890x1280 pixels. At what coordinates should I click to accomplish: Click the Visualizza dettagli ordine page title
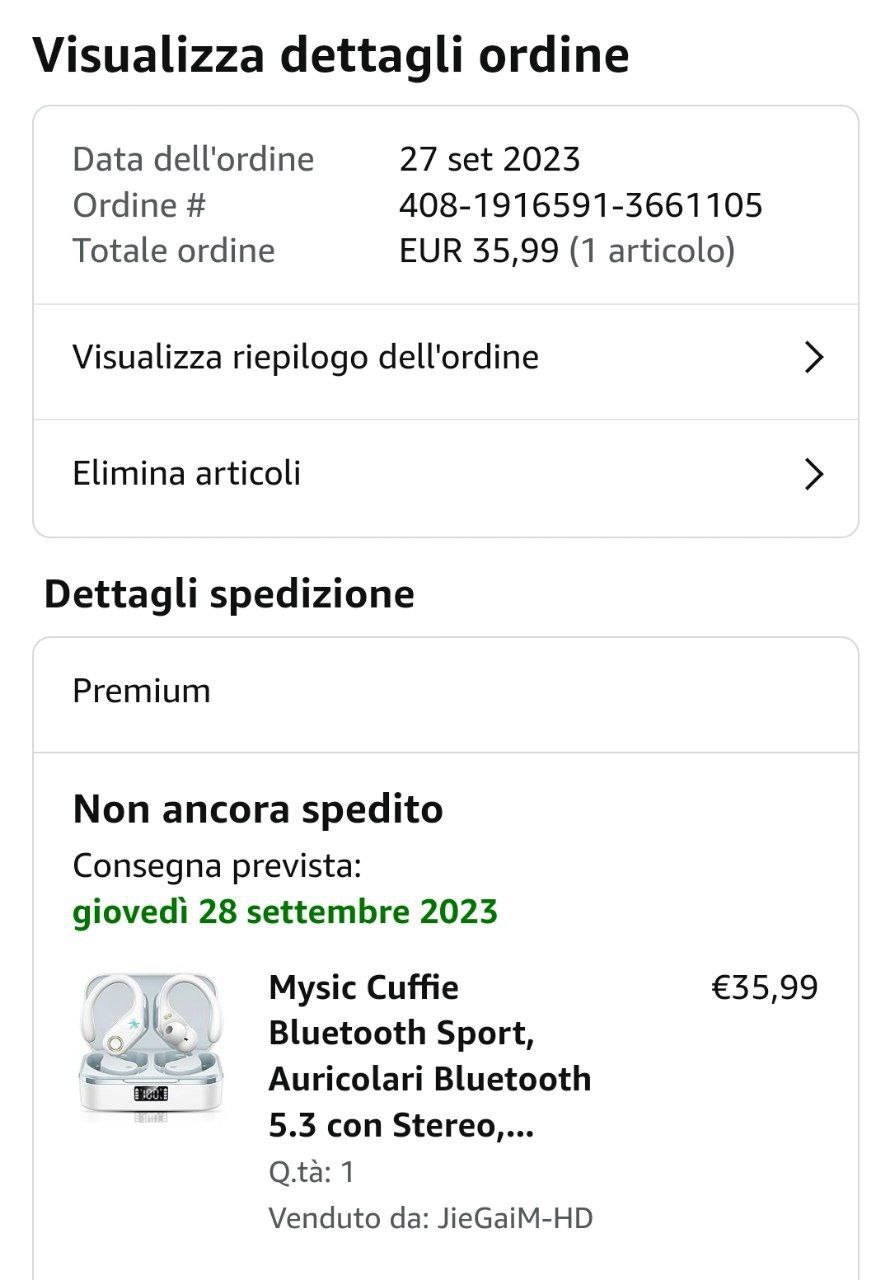331,54
